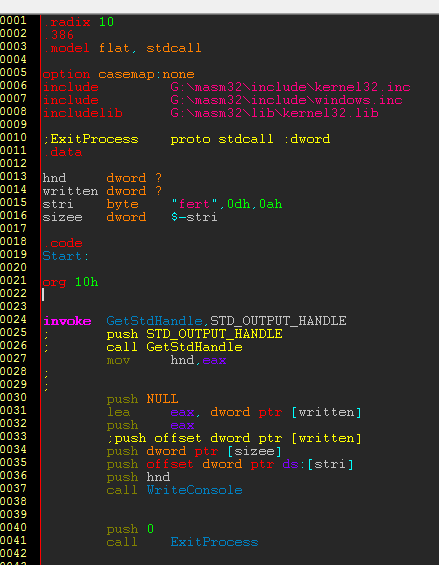Click 'includelib' keyword

pos(83,113)
